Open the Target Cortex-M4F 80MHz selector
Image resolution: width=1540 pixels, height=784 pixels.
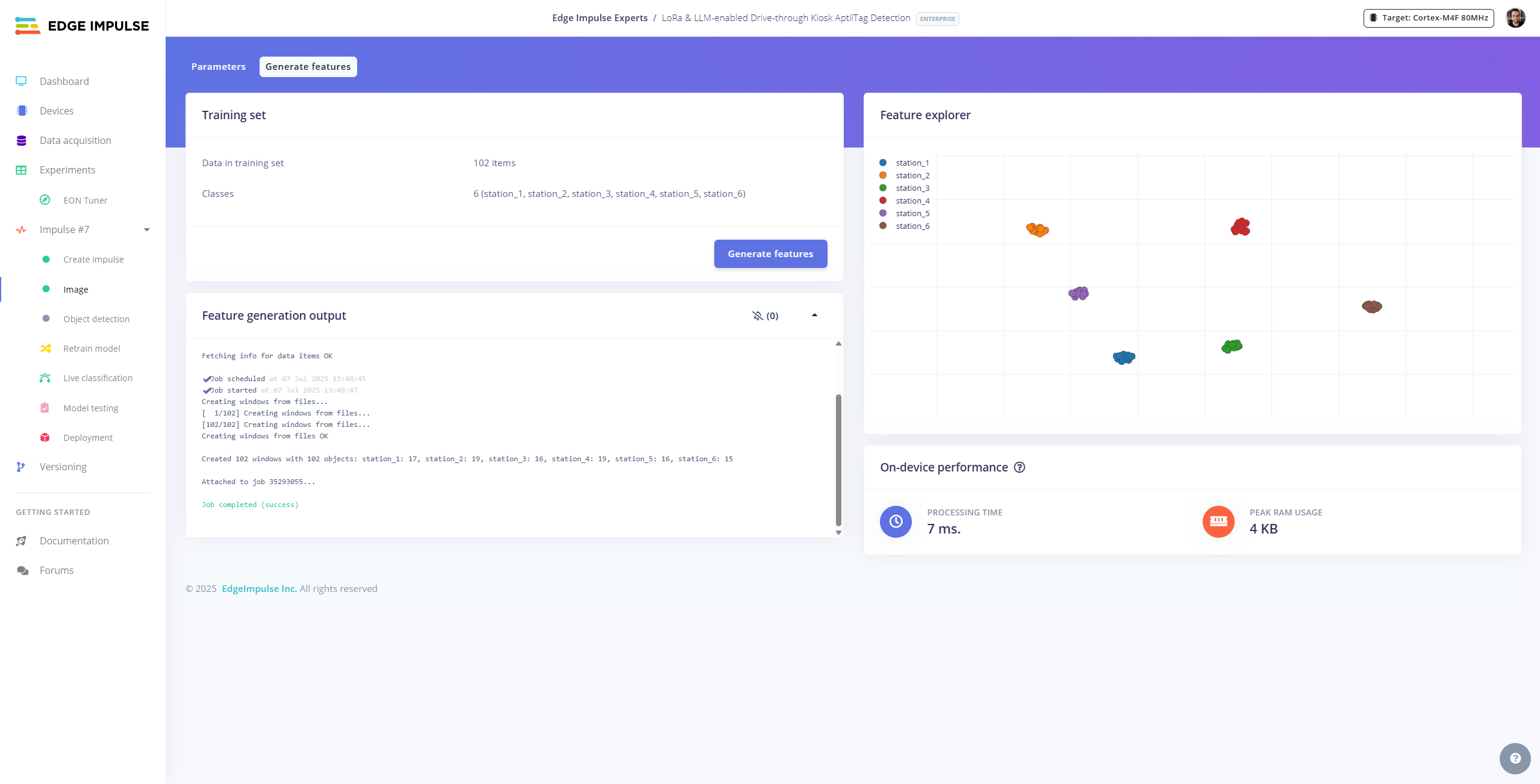[1429, 18]
